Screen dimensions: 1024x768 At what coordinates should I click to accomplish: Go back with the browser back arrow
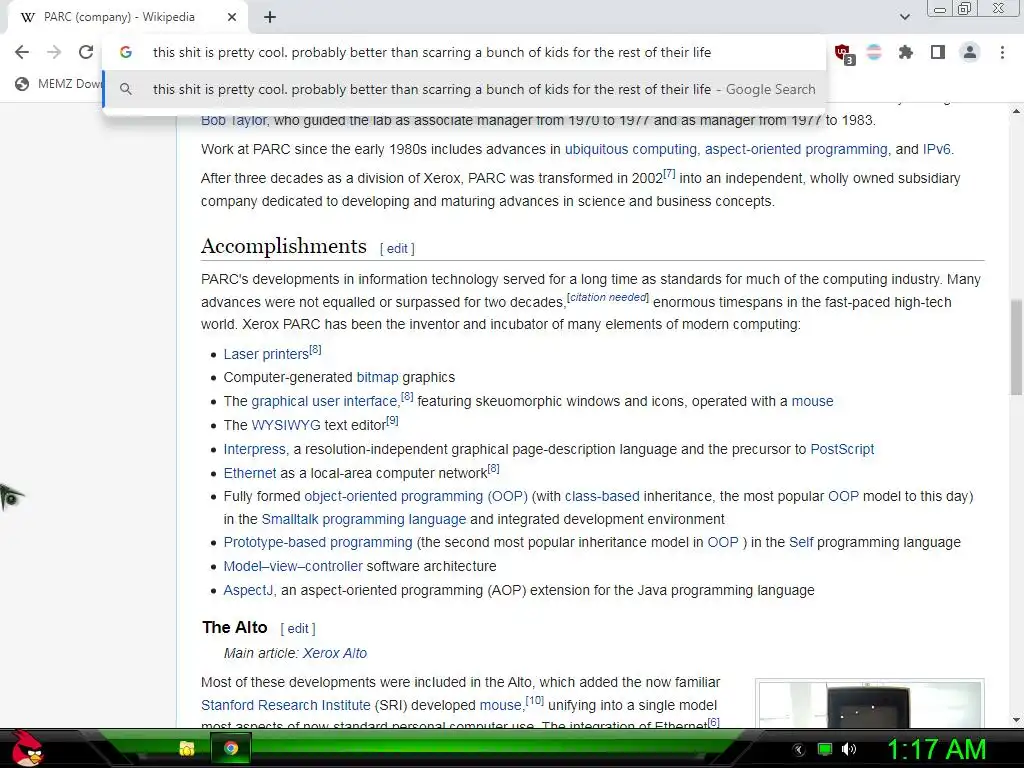(22, 52)
